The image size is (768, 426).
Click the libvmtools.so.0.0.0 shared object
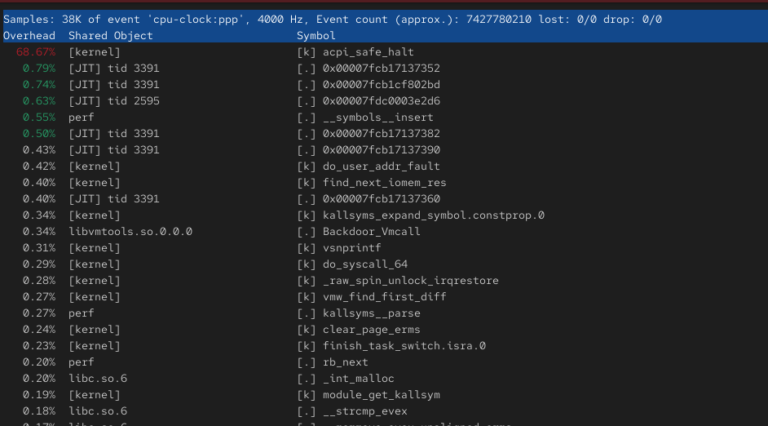(x=130, y=232)
